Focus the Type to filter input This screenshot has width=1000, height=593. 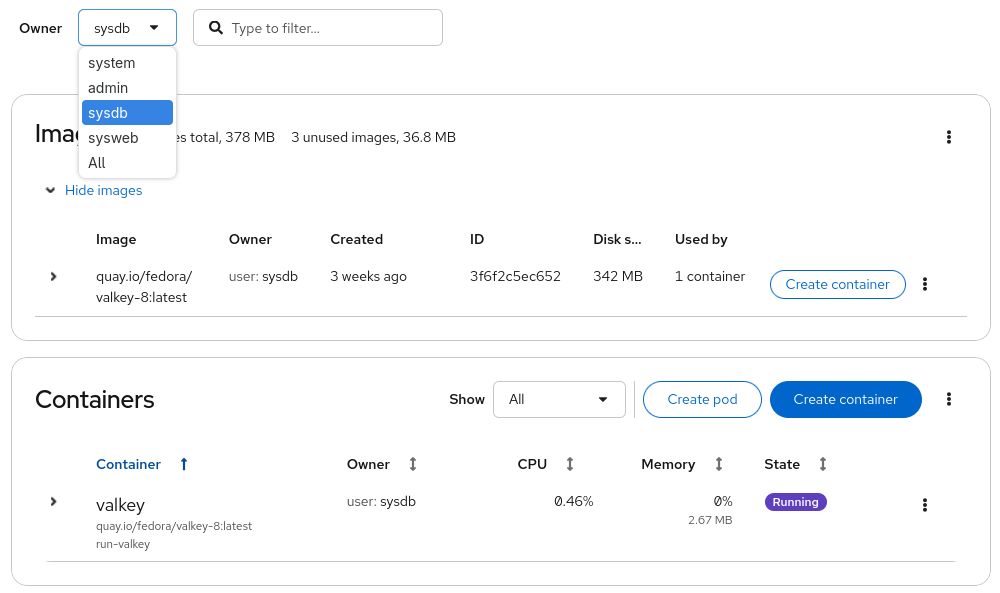click(x=330, y=28)
